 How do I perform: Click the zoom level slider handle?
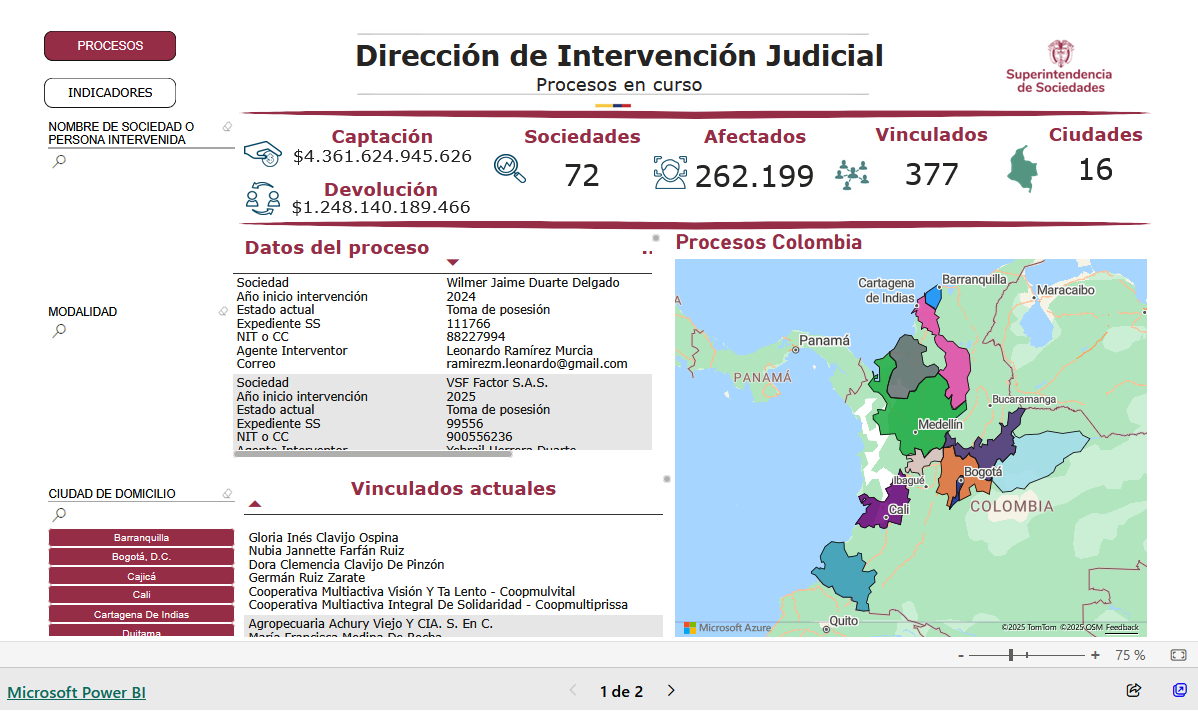click(x=1012, y=655)
